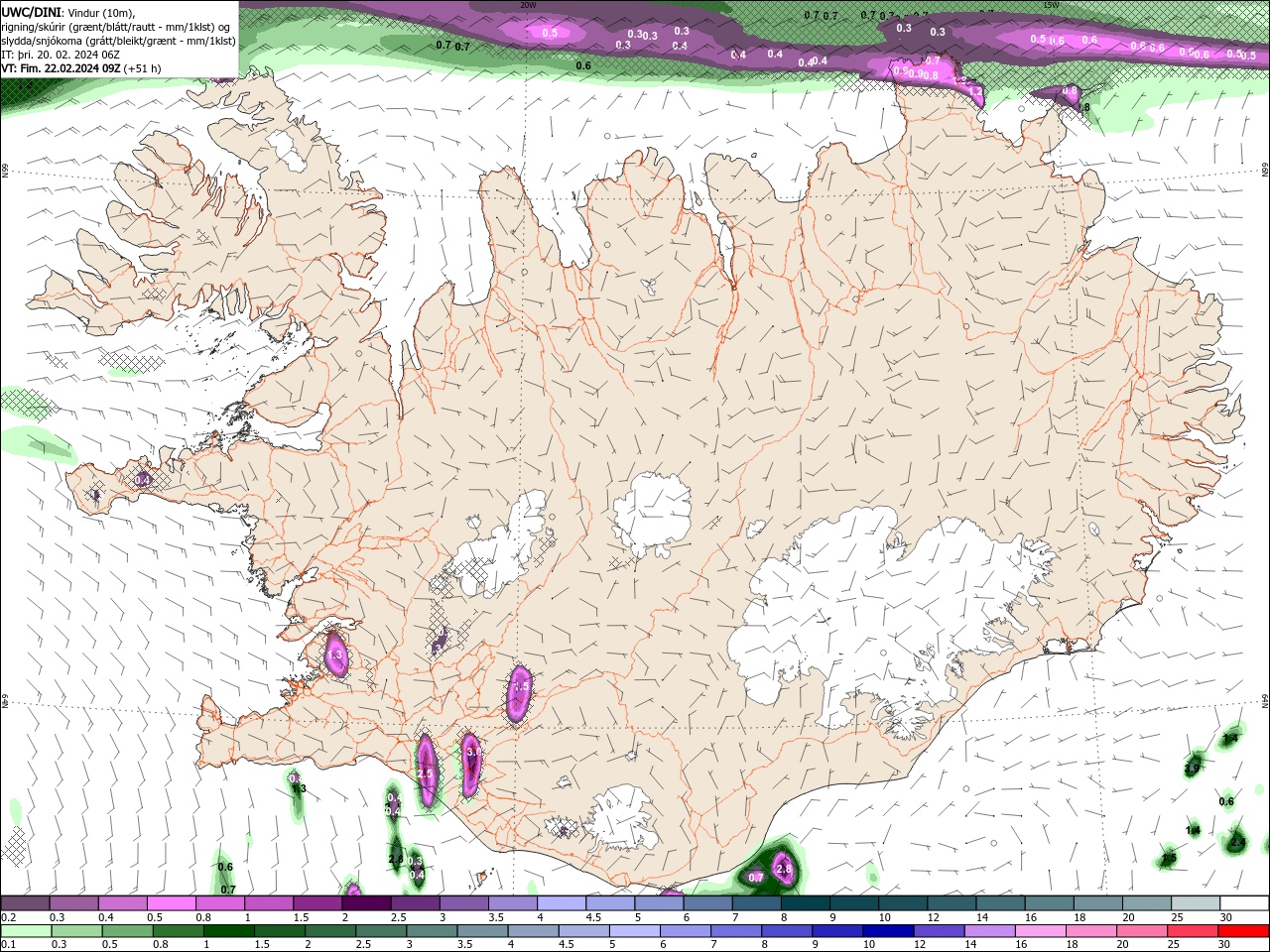The width and height of the screenshot is (1270, 952).
Task: Select the darkest green 1 swatch on rain scale
Action: point(228,931)
